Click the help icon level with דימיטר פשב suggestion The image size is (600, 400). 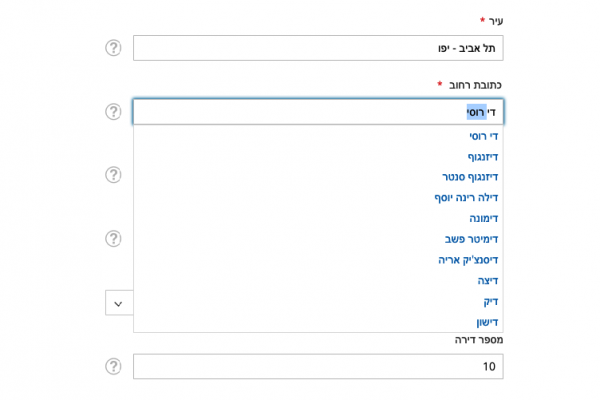(114, 238)
